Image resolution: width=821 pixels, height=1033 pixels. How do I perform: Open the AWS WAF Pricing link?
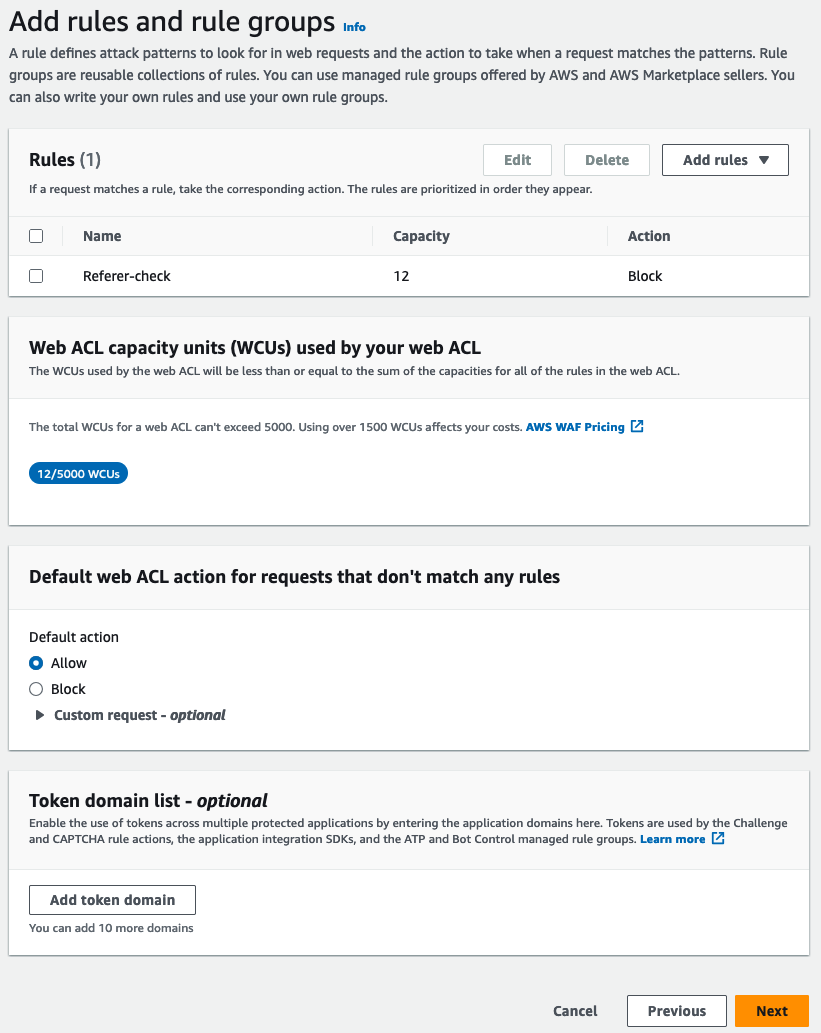[x=575, y=426]
